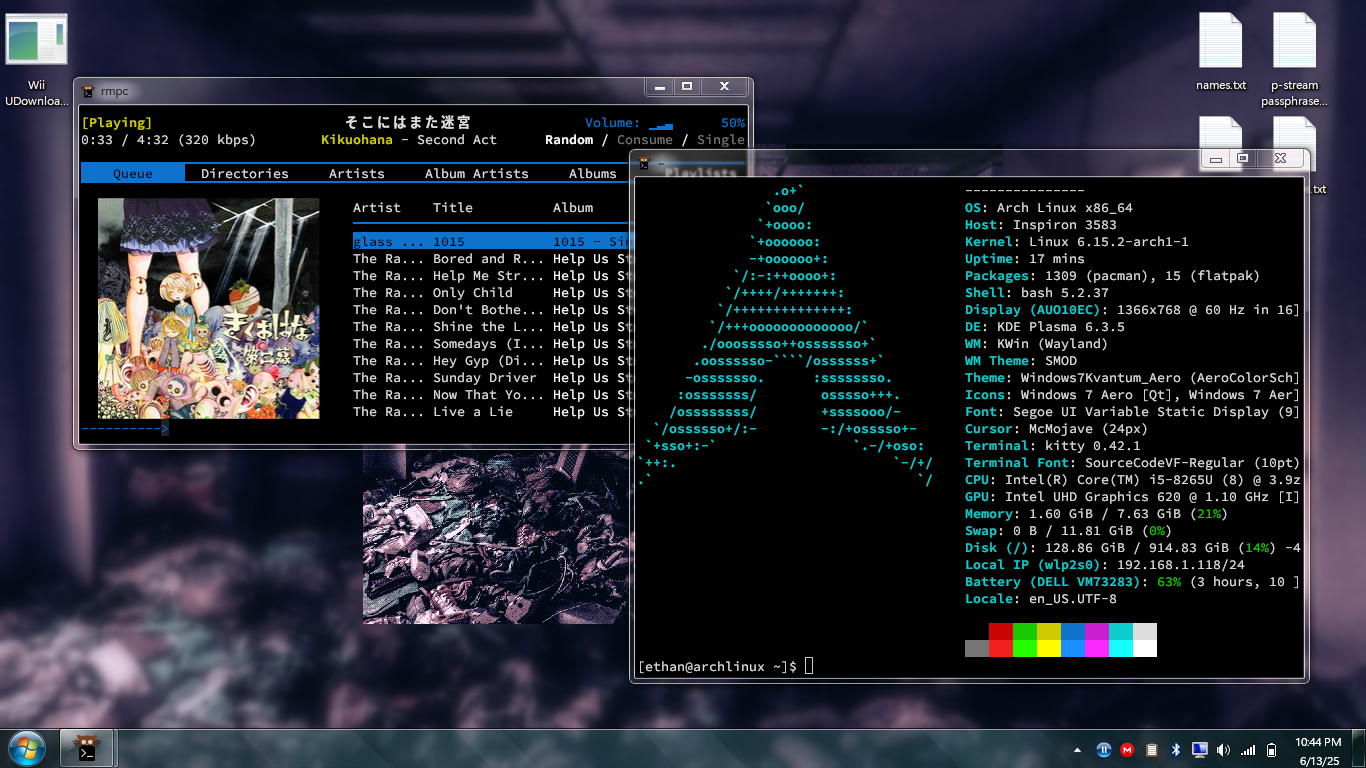This screenshot has width=1366, height=768.
Task: Click the rmpc song progress bar
Action: point(125,429)
